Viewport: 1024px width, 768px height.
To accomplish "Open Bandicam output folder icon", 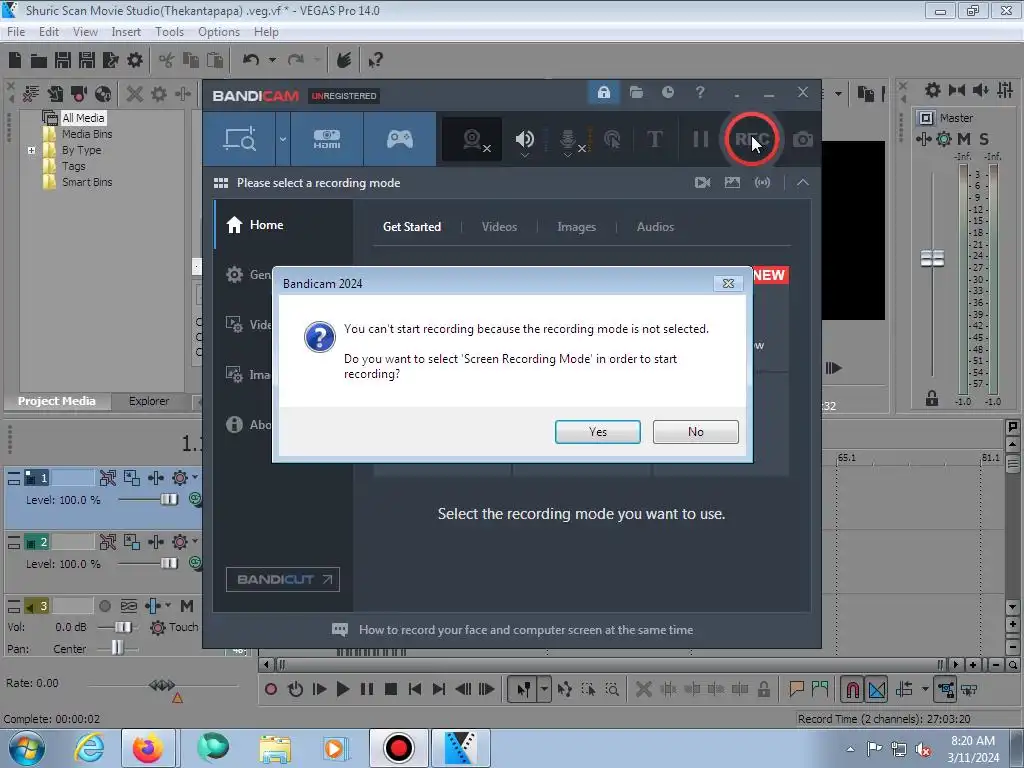I will coord(636,93).
